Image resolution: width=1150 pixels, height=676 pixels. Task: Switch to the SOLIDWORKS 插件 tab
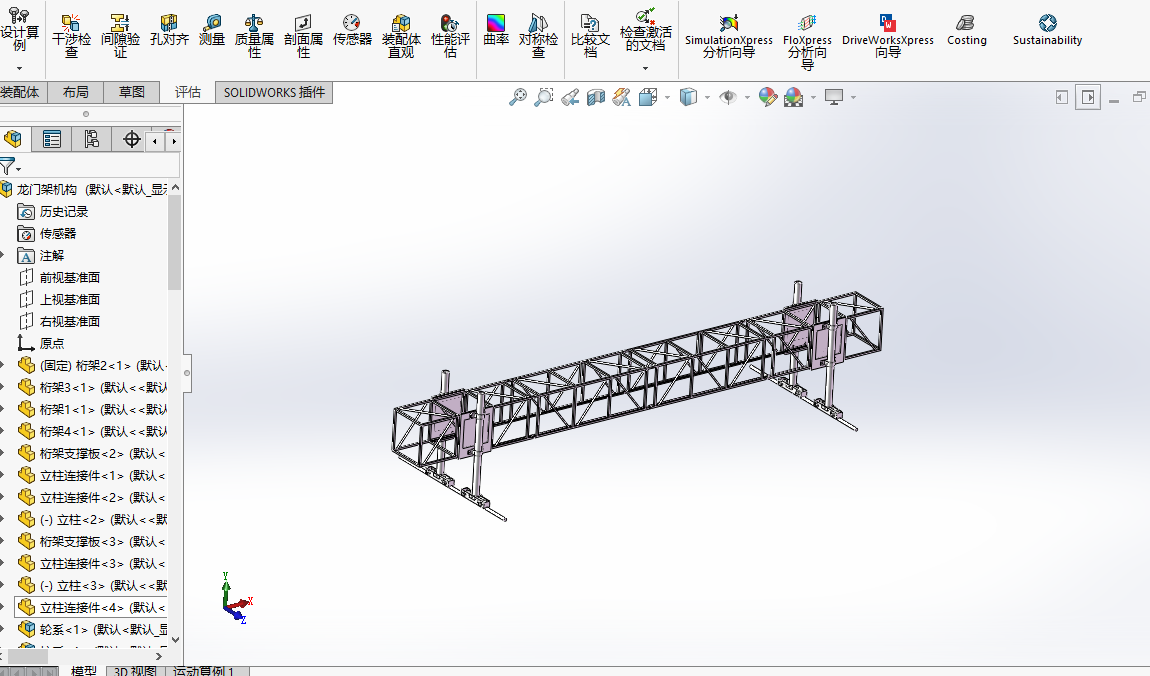(x=274, y=92)
